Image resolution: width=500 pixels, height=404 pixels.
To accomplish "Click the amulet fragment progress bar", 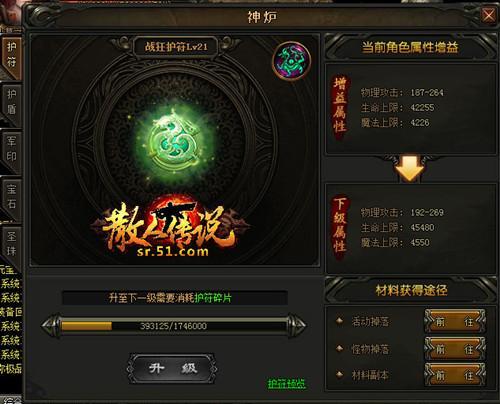I will [173, 326].
